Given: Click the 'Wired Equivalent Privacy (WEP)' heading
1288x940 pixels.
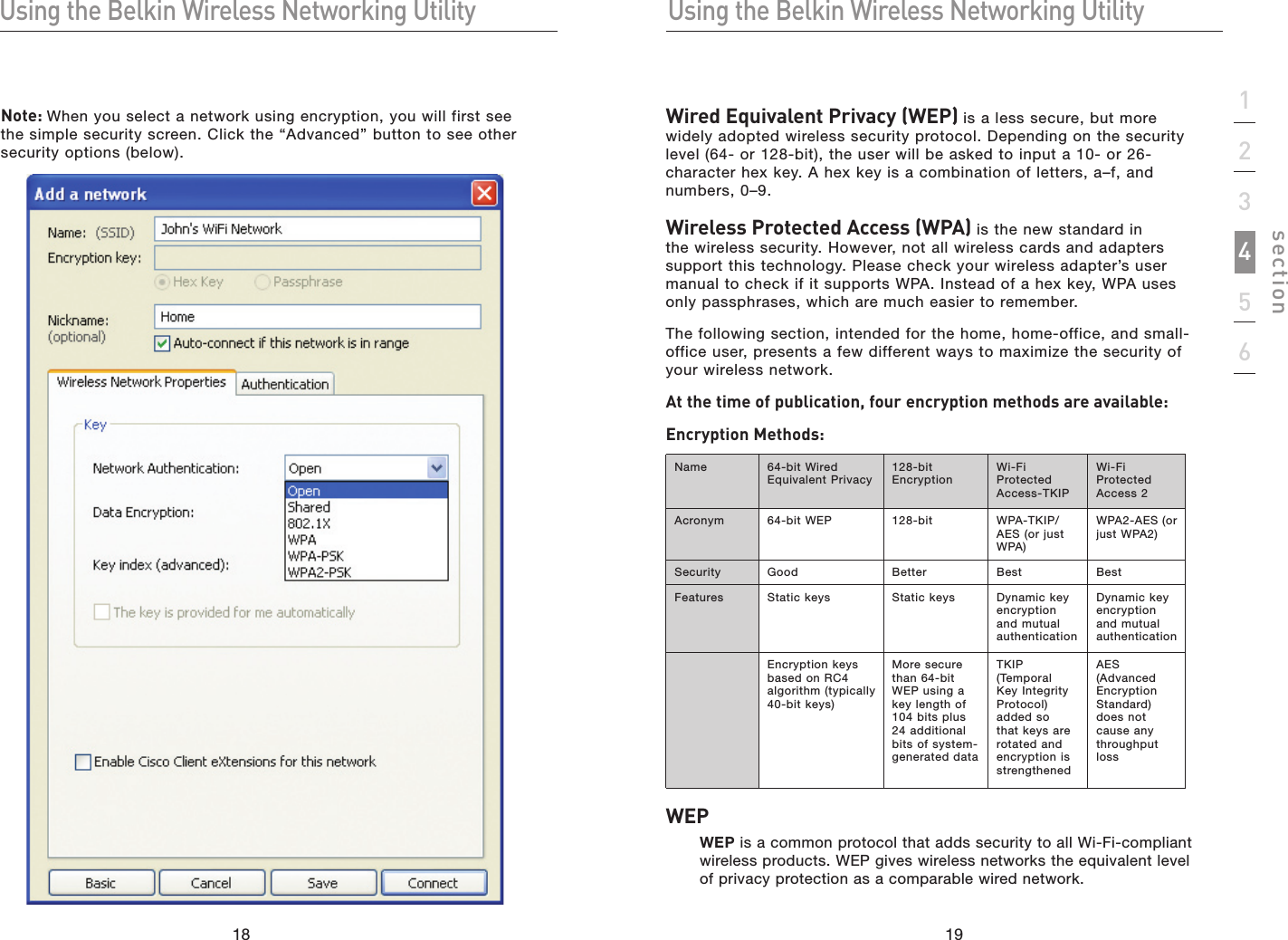Looking at the screenshot, I should pos(812,116).
